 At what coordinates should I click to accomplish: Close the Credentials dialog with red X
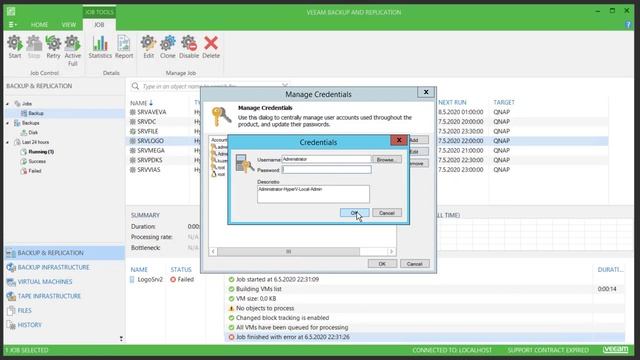click(x=399, y=140)
